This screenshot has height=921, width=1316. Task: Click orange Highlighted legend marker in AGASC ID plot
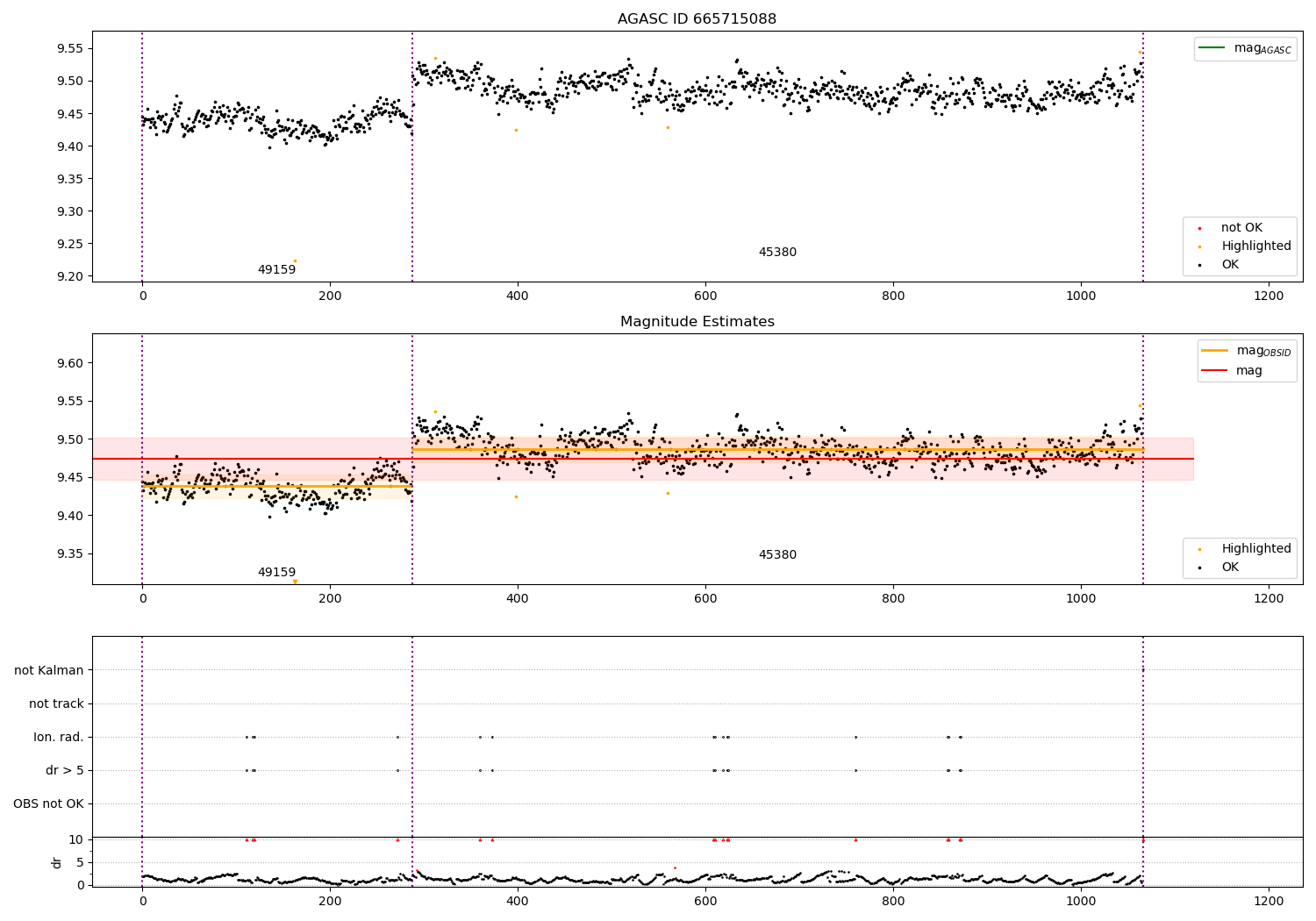[1199, 246]
